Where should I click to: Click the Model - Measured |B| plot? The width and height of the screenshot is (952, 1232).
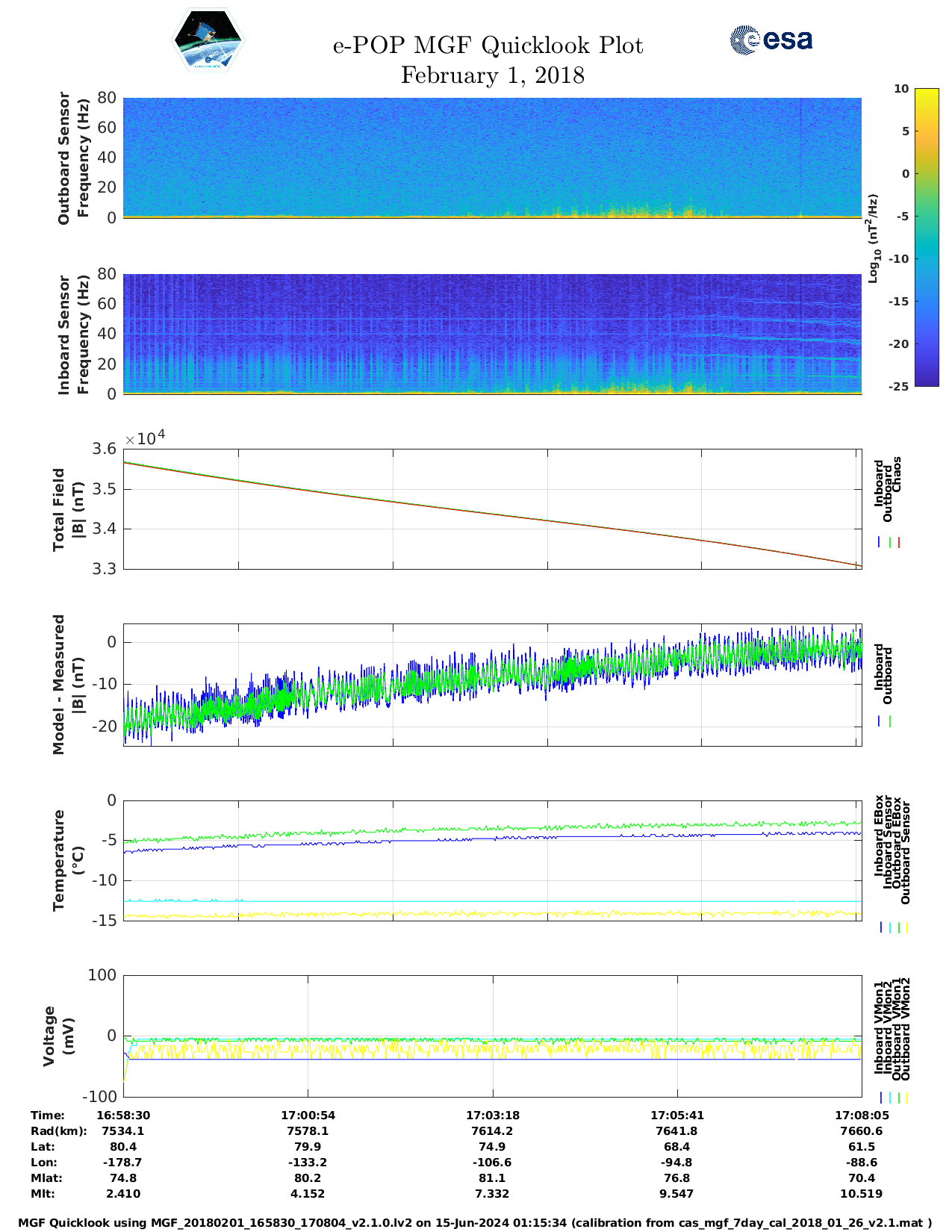pos(493,685)
